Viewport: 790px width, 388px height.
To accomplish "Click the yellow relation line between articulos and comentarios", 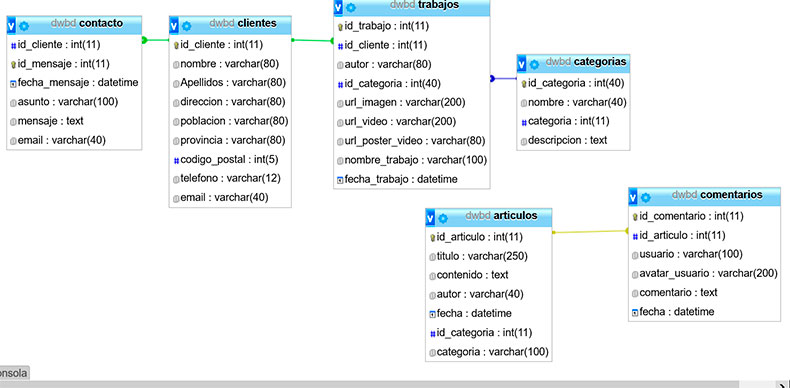I will (x=590, y=232).
